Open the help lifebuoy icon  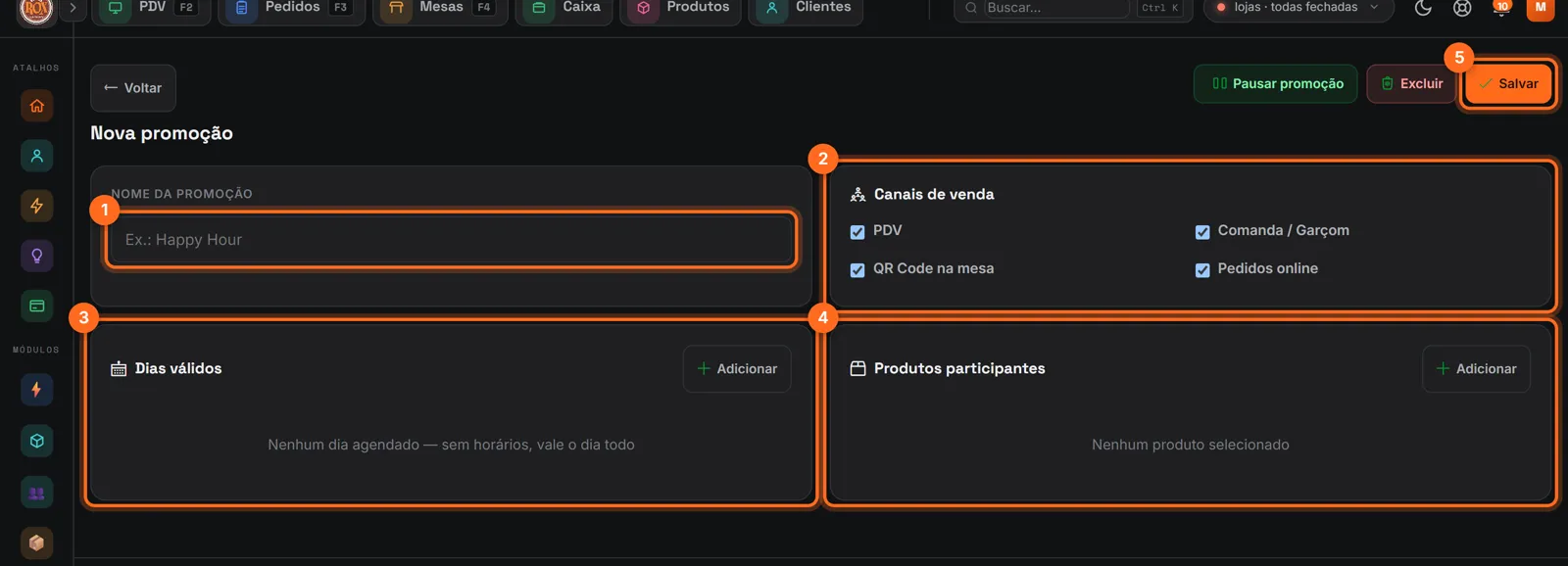[x=1462, y=8]
